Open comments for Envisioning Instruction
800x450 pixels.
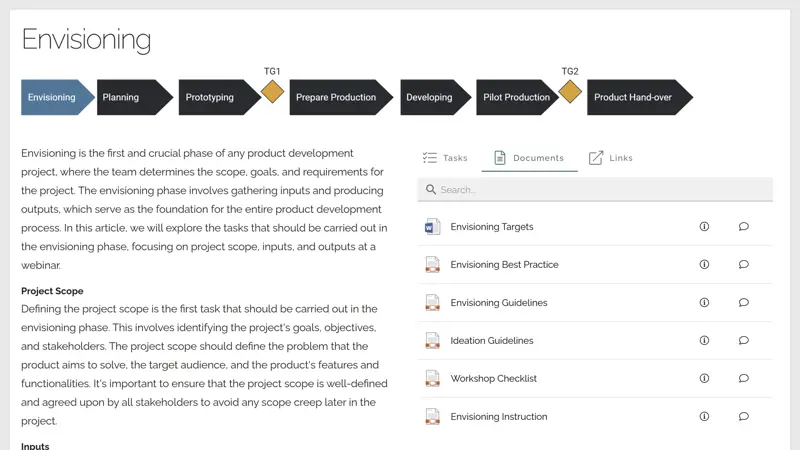coord(743,416)
